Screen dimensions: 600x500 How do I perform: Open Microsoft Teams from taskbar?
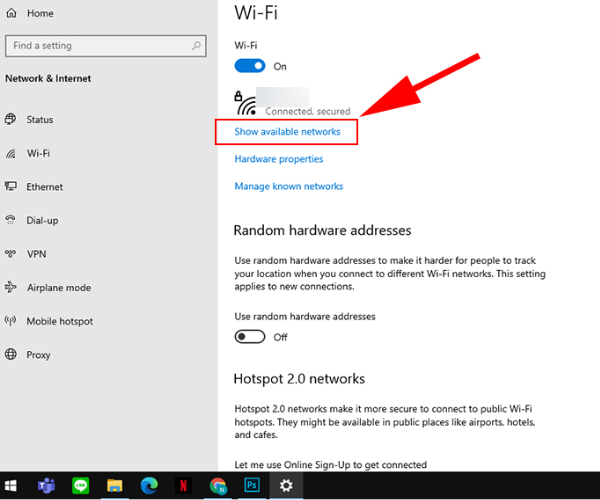(x=46, y=486)
